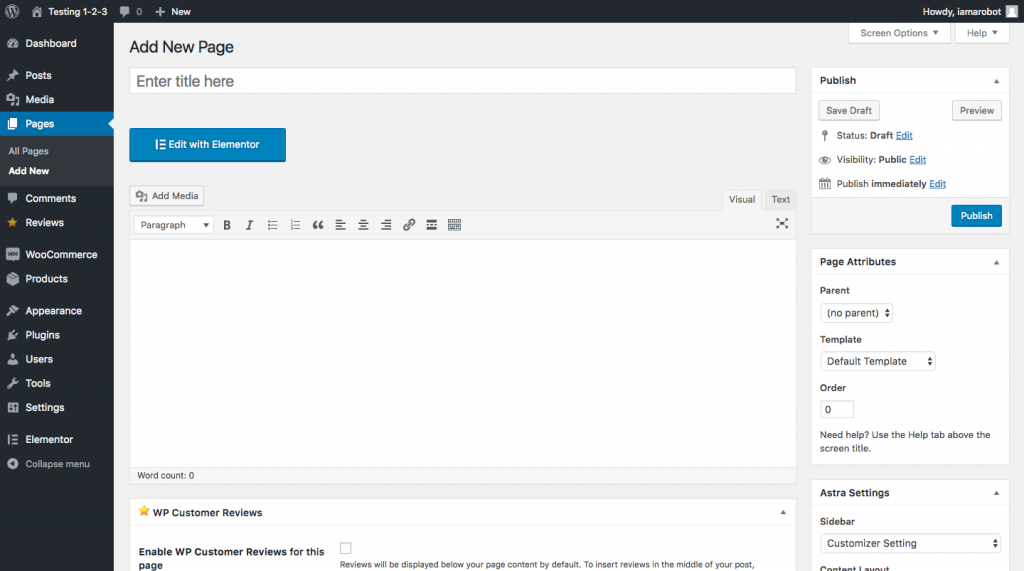This screenshot has height=571, width=1024.
Task: Enable WP Customer Reviews checkbox
Action: tap(345, 548)
